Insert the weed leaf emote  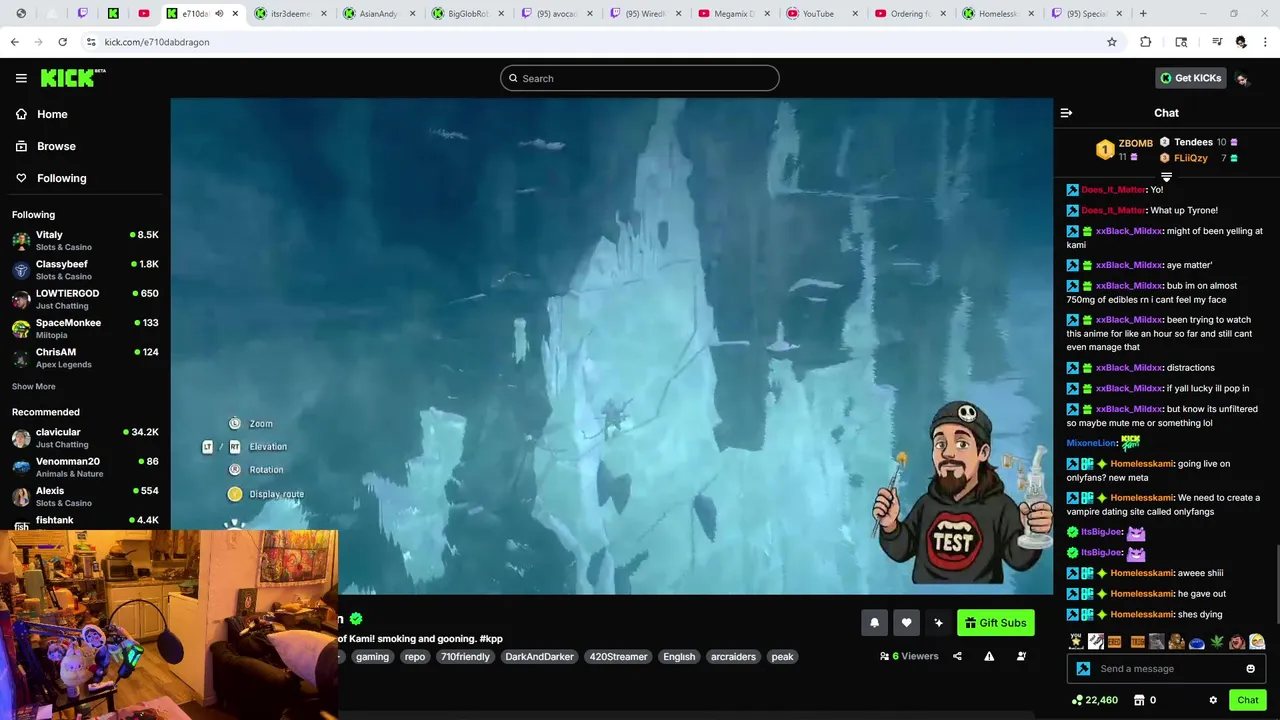click(x=1217, y=642)
